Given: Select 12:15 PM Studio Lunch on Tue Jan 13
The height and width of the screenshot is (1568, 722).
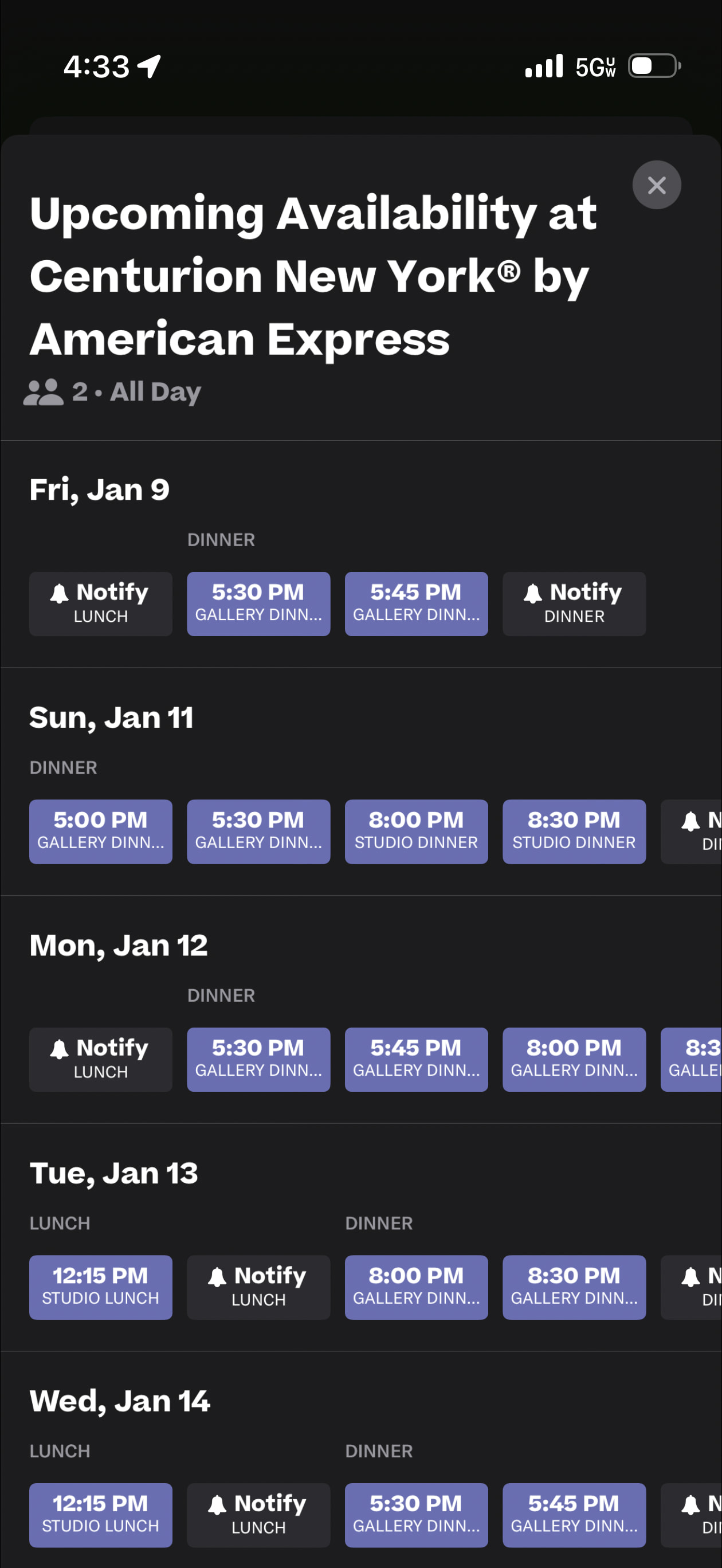Looking at the screenshot, I should coord(100,1287).
